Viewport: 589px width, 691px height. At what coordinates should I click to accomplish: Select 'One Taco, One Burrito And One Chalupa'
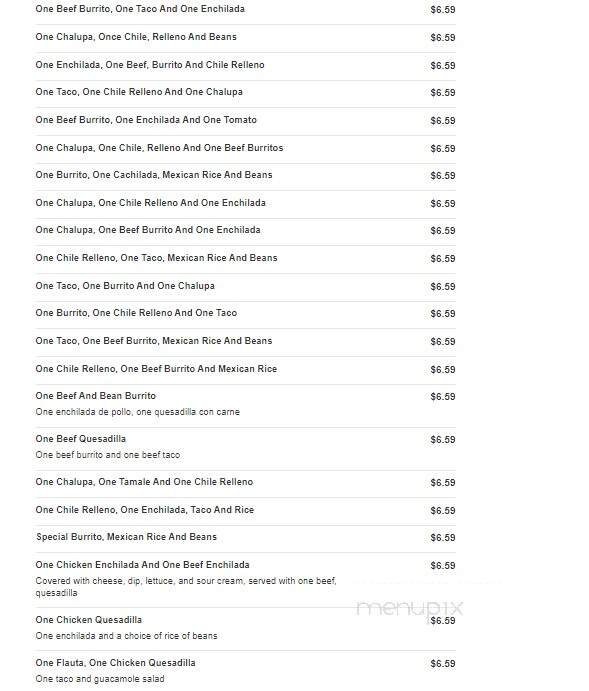coord(125,286)
